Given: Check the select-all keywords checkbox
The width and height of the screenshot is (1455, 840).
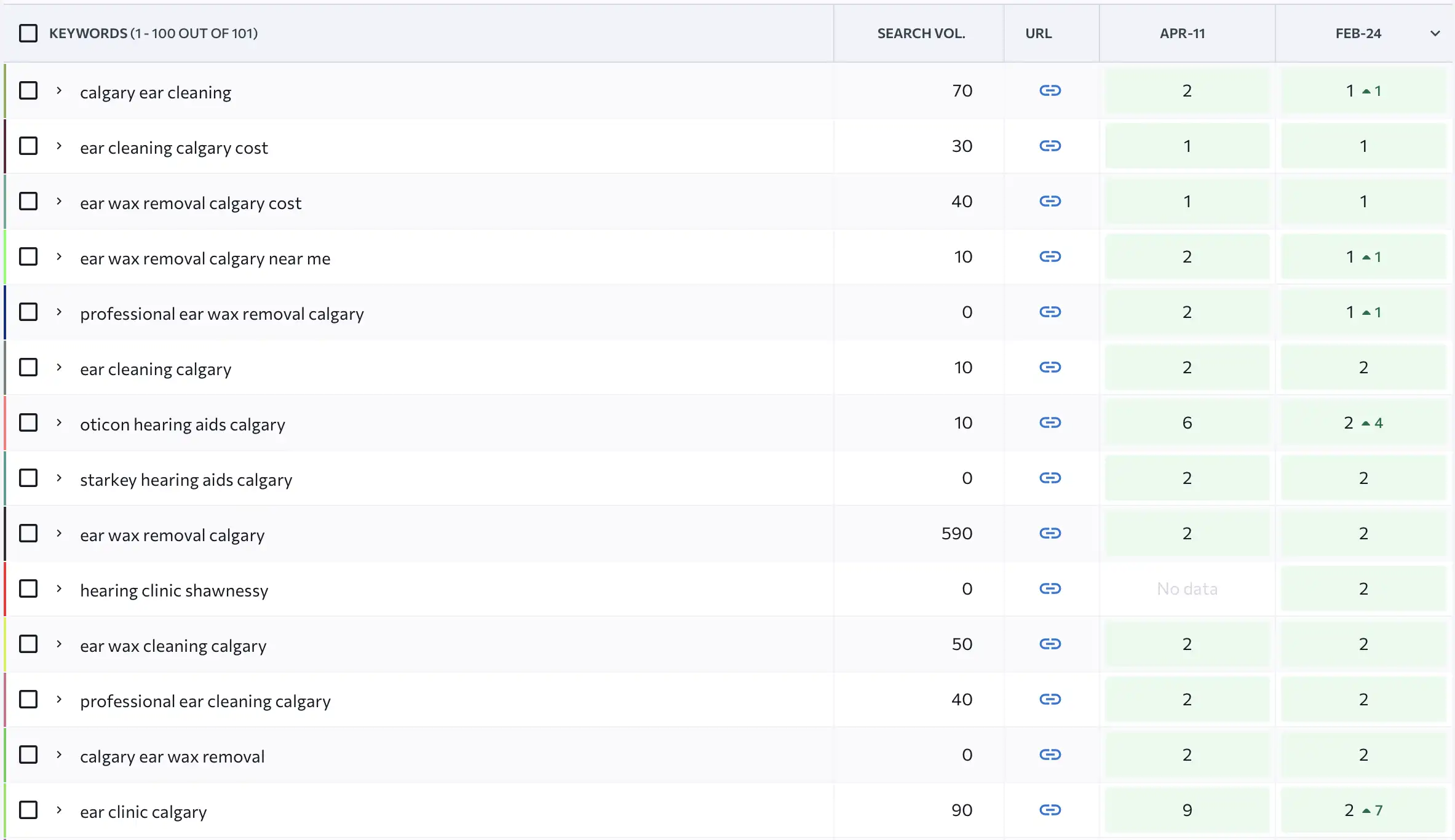Looking at the screenshot, I should pos(28,33).
